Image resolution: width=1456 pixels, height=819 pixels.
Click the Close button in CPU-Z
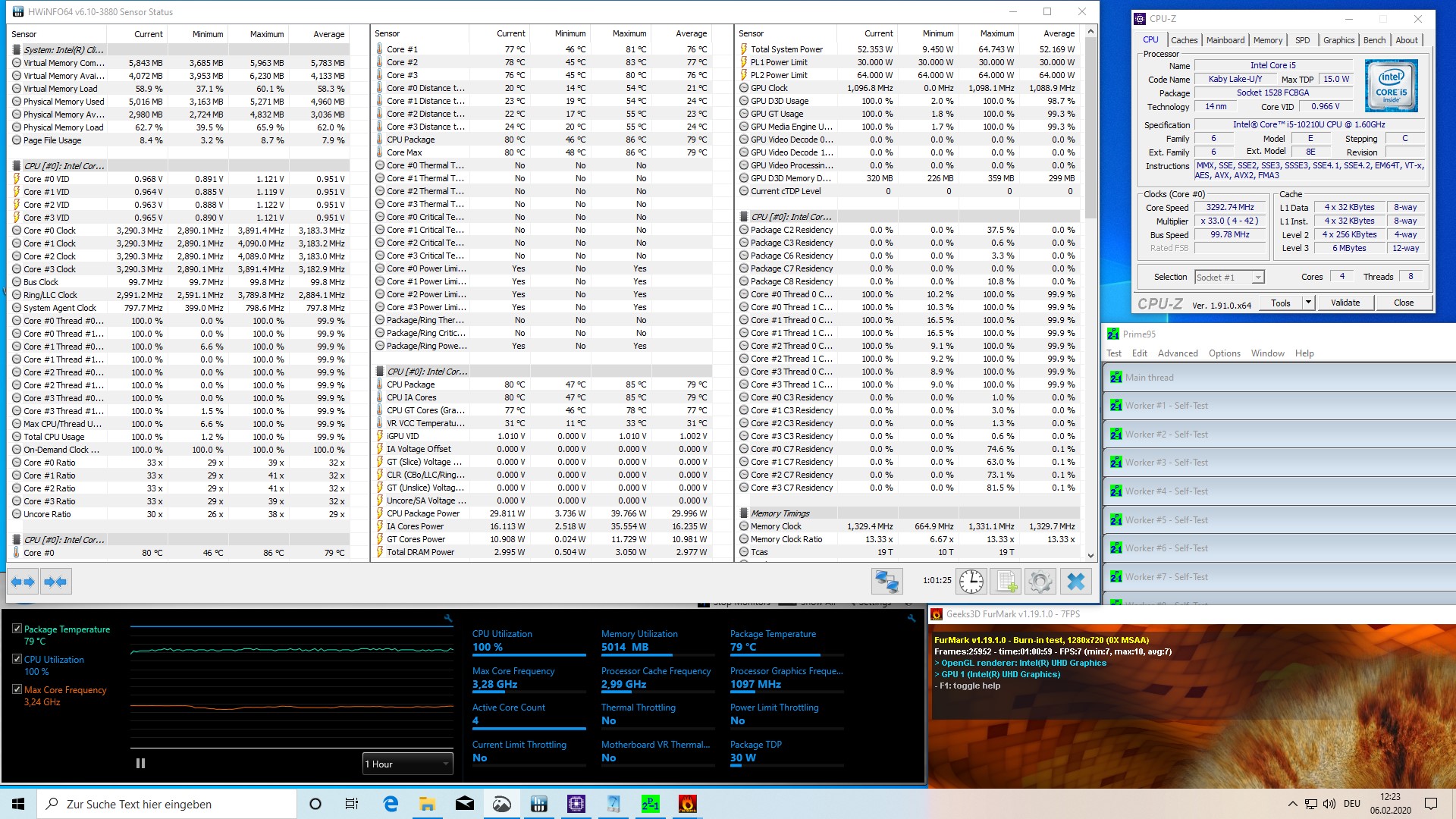[1403, 303]
